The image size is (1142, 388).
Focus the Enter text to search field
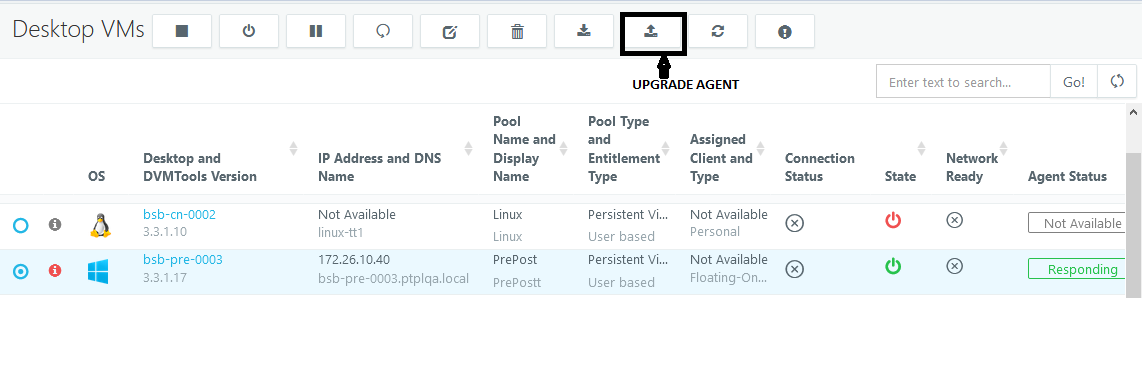[964, 82]
